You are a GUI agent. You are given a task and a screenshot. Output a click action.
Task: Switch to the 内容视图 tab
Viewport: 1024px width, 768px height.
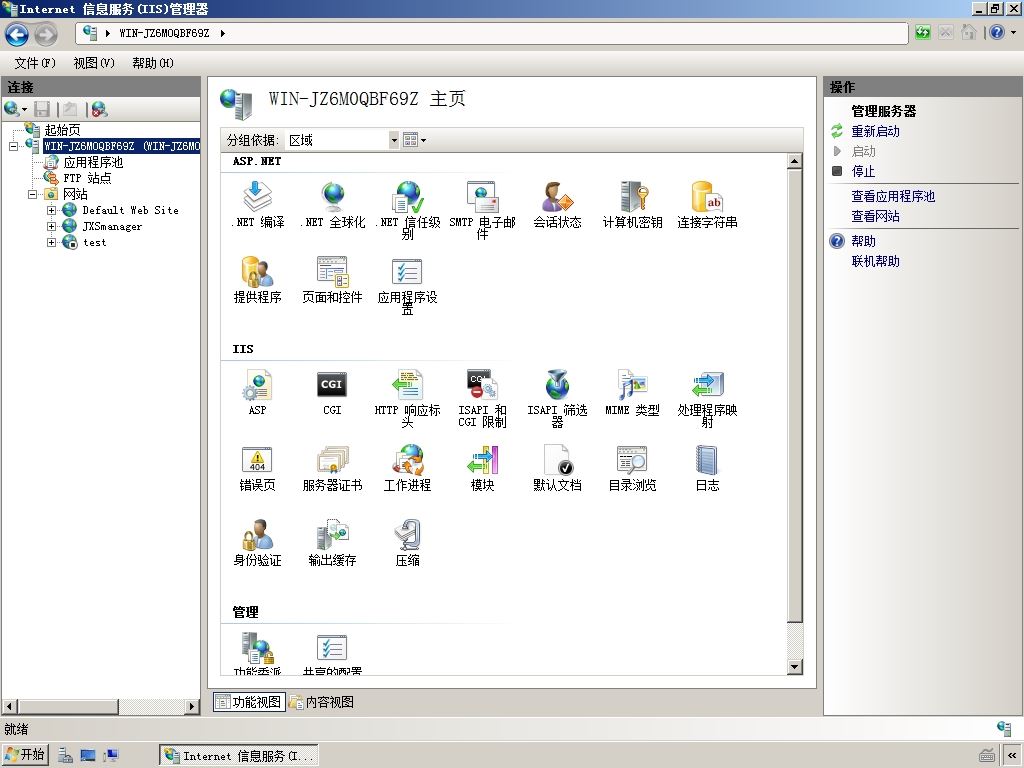coord(322,702)
